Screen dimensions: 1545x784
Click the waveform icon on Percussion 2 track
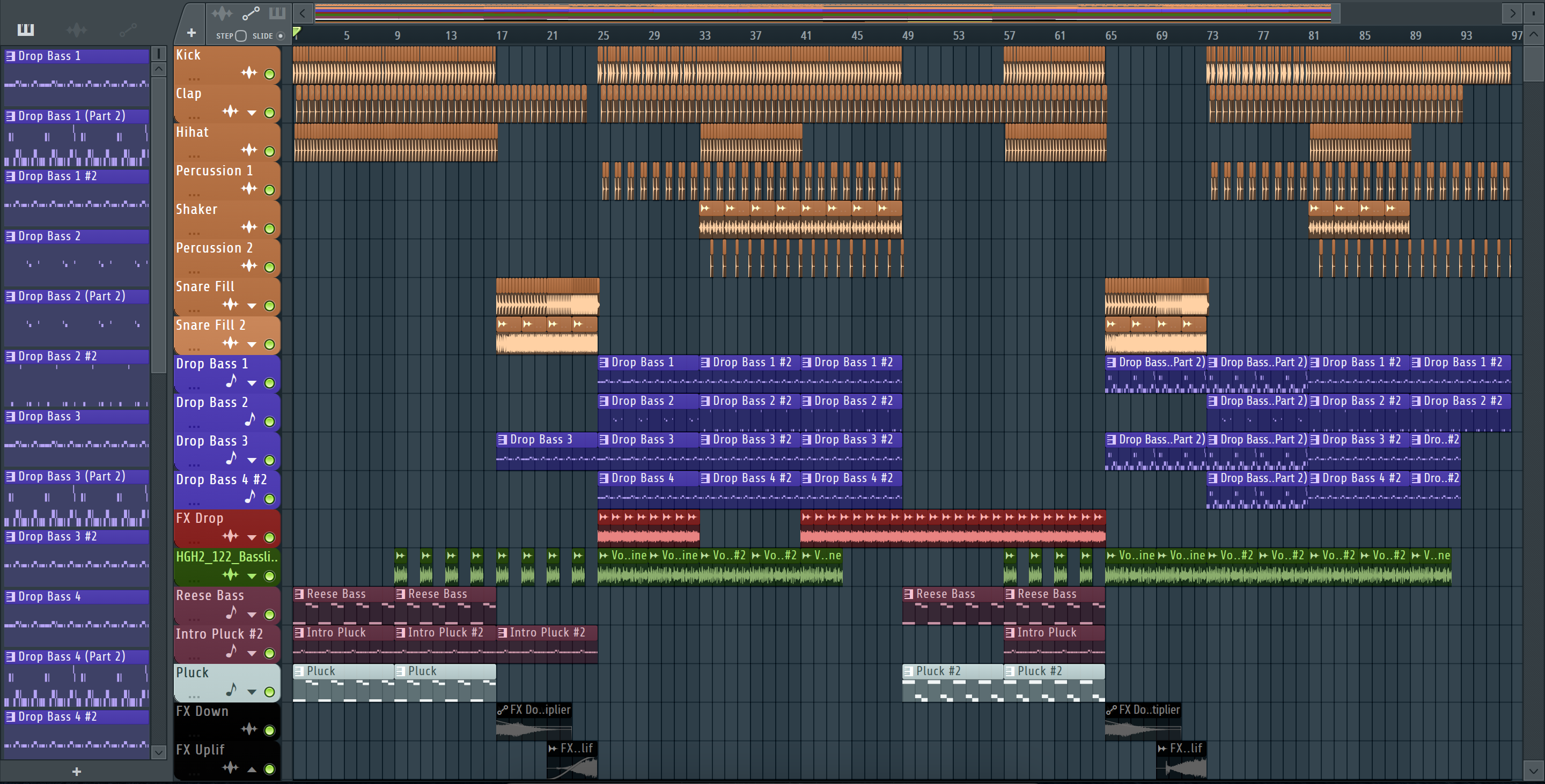click(x=249, y=265)
